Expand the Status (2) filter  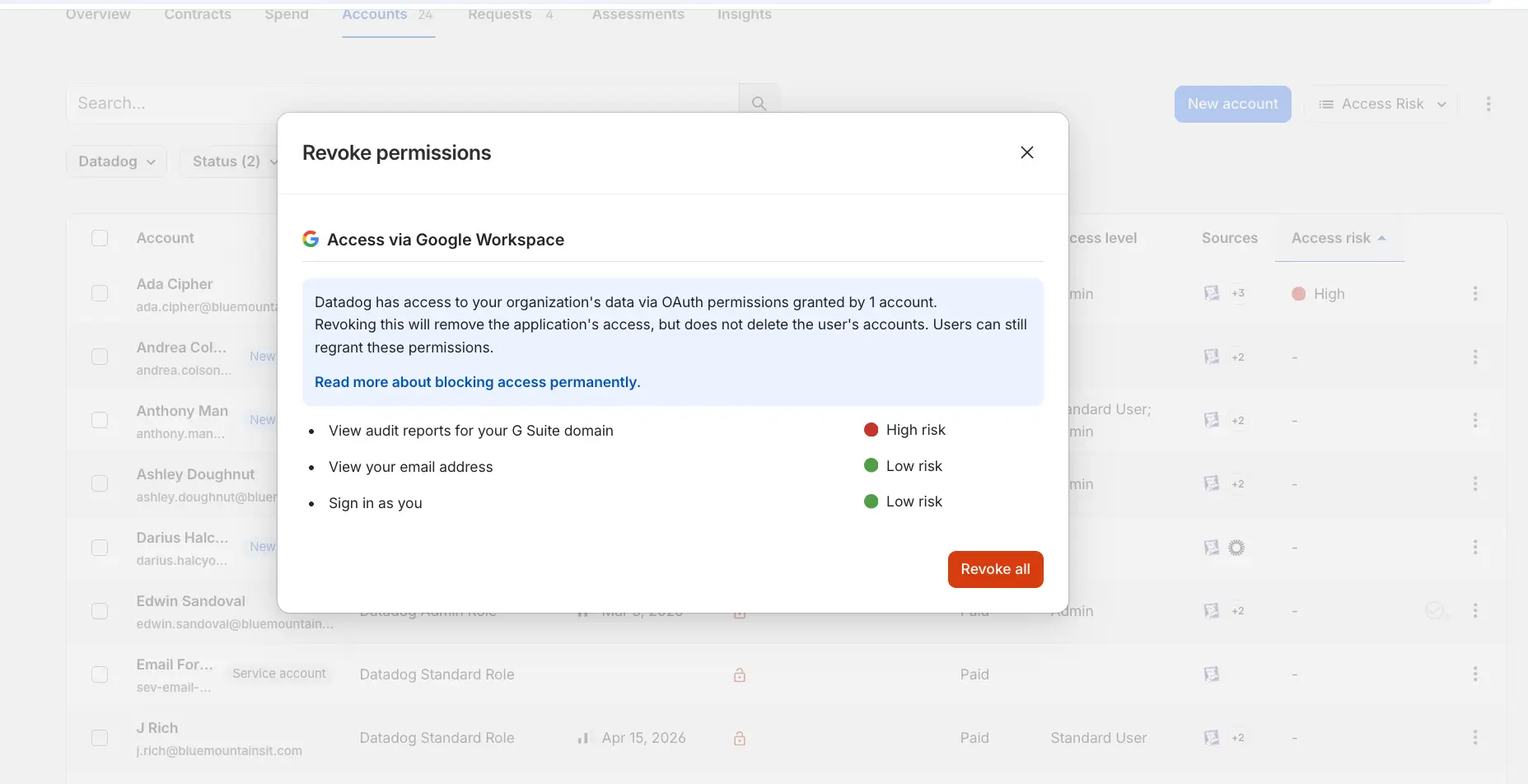tap(232, 161)
